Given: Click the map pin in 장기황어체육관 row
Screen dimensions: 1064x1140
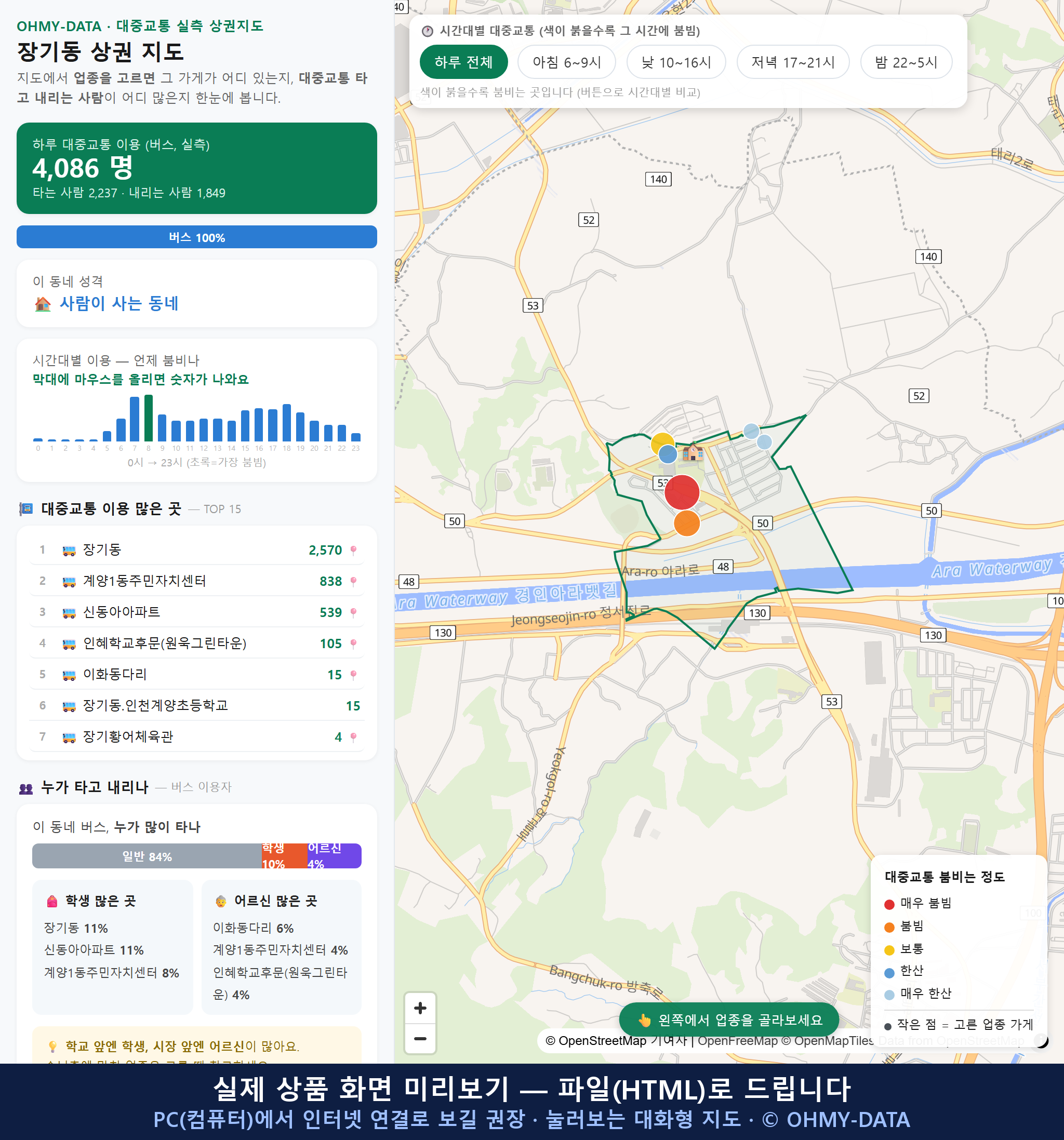Looking at the screenshot, I should pos(353,737).
